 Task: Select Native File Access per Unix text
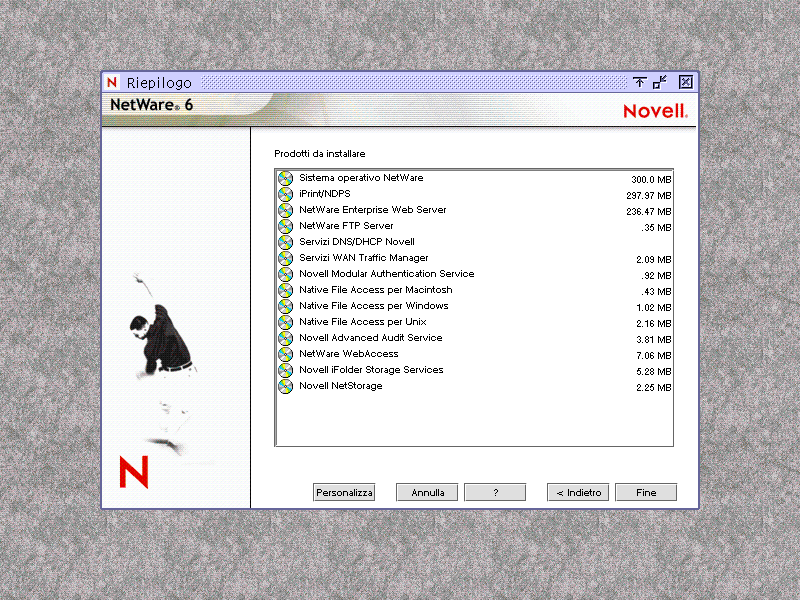(x=362, y=321)
